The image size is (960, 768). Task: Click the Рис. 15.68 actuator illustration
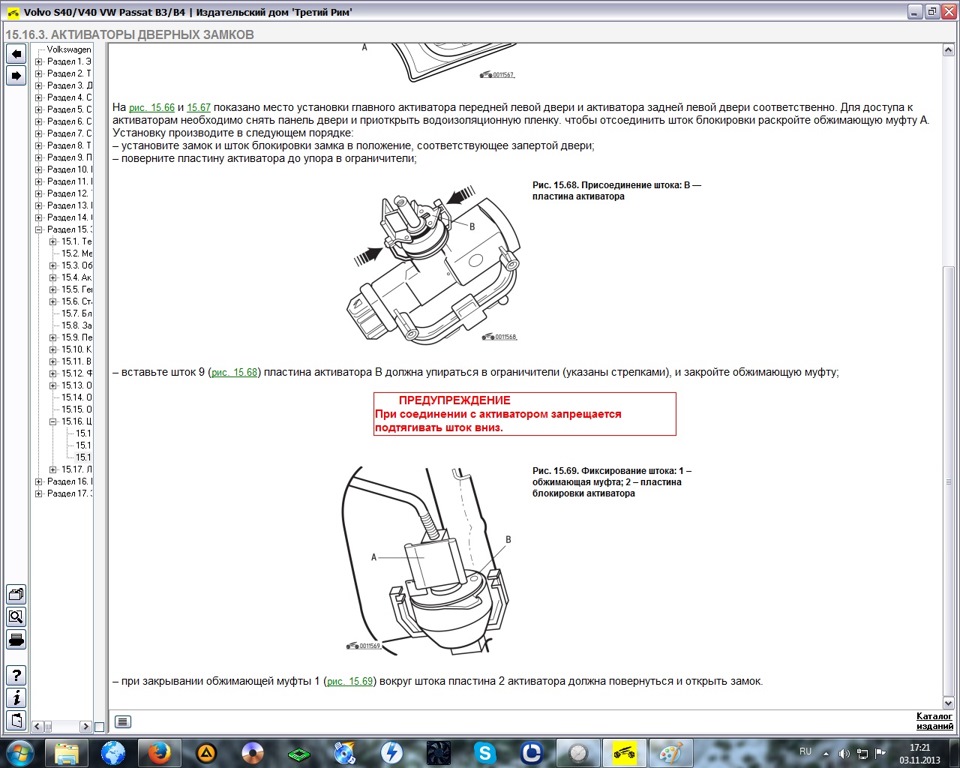tap(435, 263)
